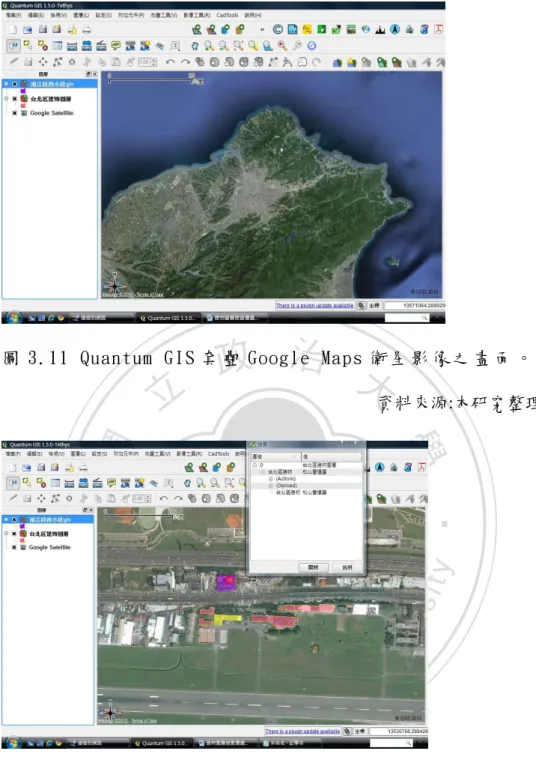
Task: Click Redo arrow in coastline QGIS window
Action: [185, 62]
